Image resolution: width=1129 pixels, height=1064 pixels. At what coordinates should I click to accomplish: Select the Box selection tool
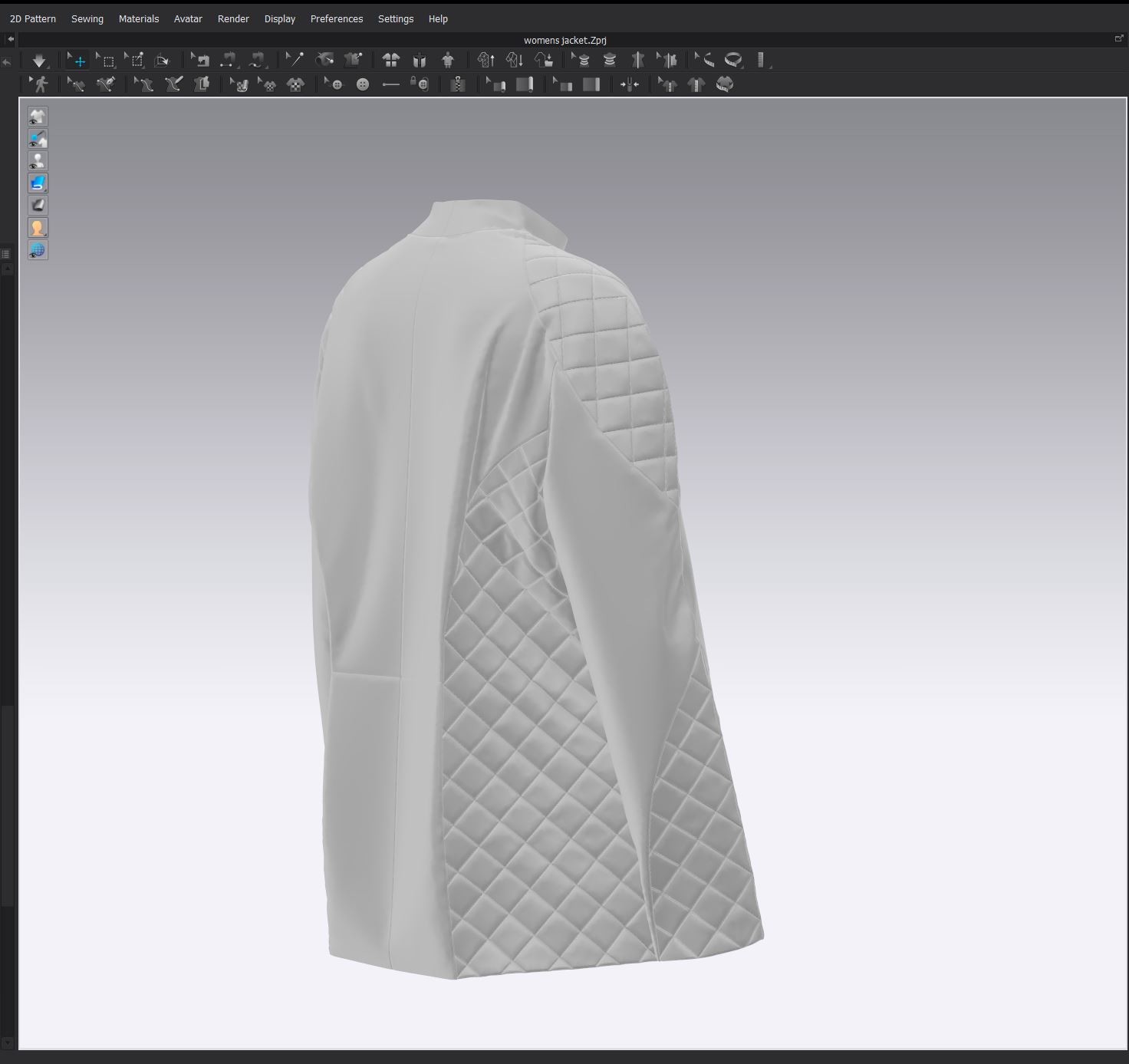(107, 60)
